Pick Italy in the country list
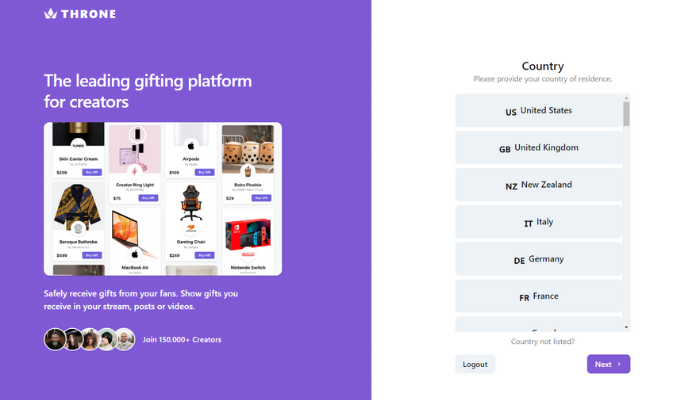Screen dimensions: 700x400 (x=538, y=222)
